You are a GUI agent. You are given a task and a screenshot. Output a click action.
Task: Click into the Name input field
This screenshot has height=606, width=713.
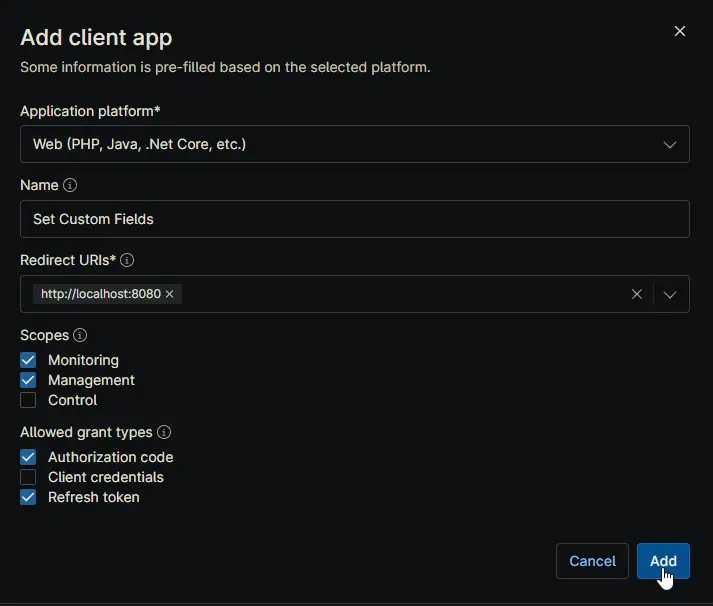[x=355, y=219]
